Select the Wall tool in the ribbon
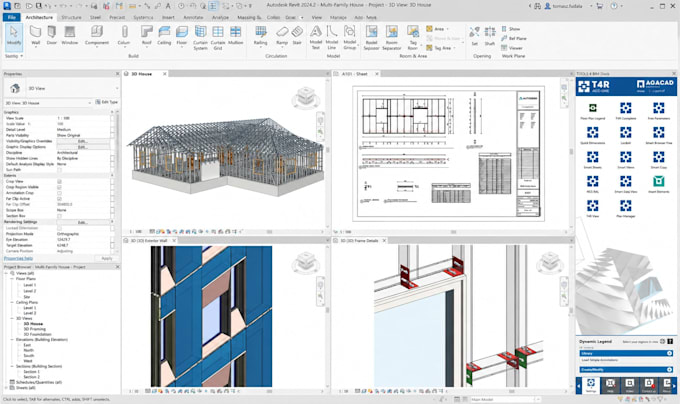The height and width of the screenshot is (404, 680). [36, 35]
